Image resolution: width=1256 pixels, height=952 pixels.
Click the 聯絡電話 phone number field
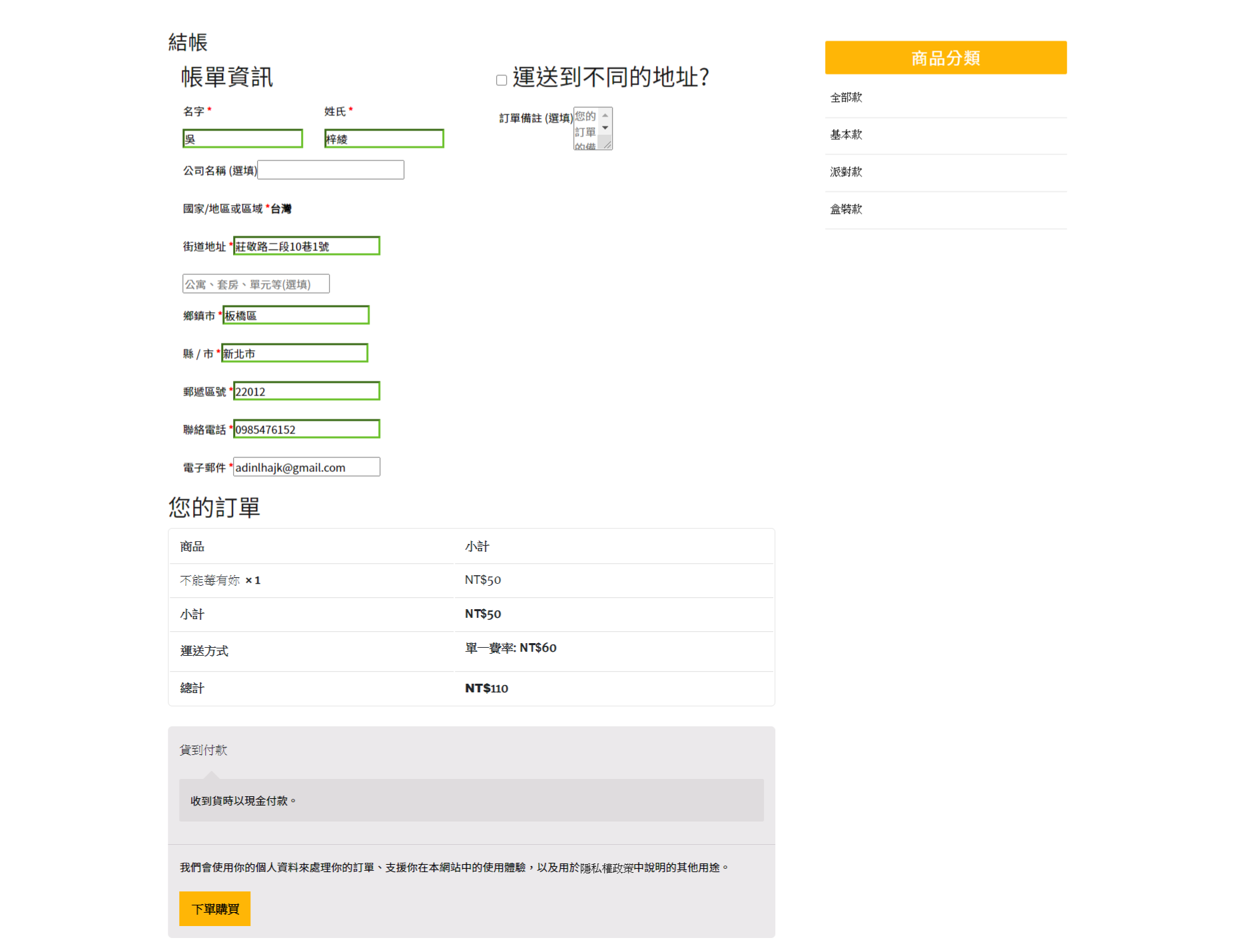tap(306, 429)
